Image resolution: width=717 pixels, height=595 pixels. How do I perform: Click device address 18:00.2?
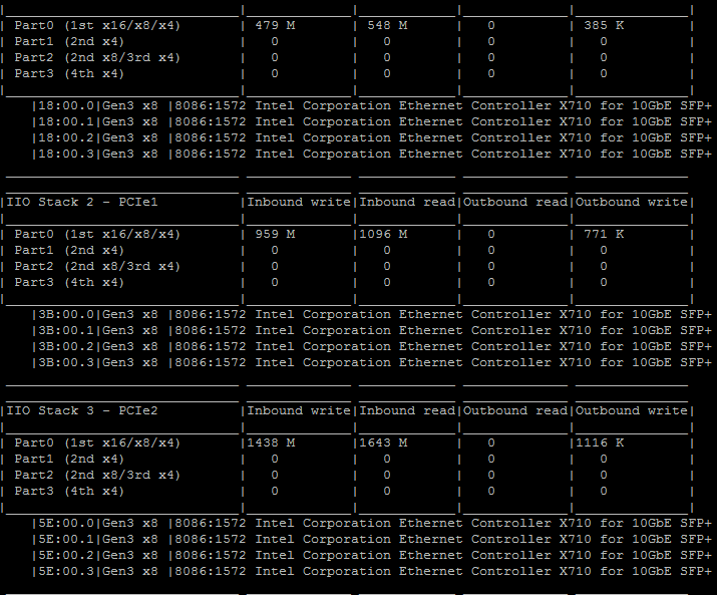point(66,138)
